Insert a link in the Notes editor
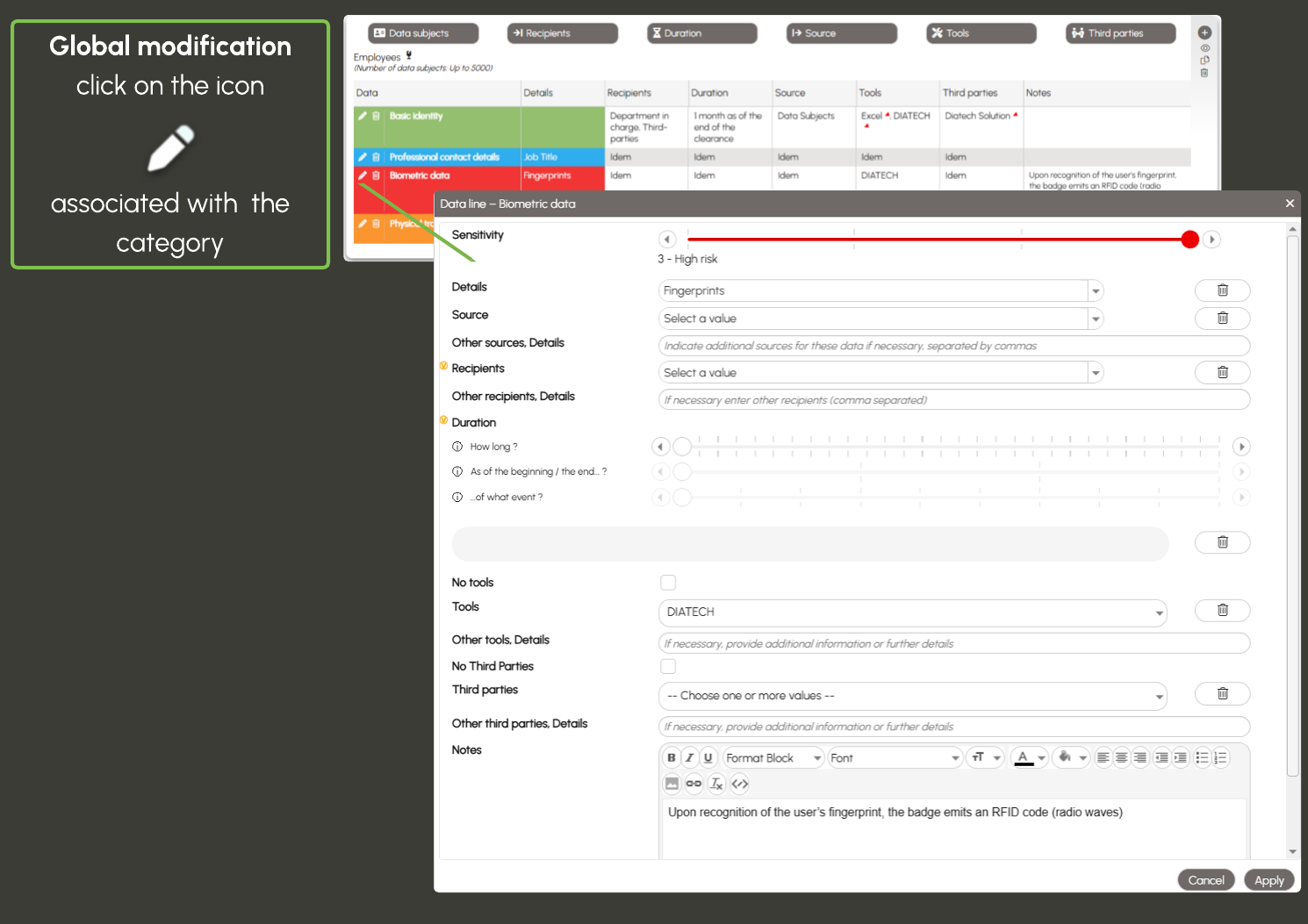This screenshot has width=1308, height=924. (x=694, y=784)
